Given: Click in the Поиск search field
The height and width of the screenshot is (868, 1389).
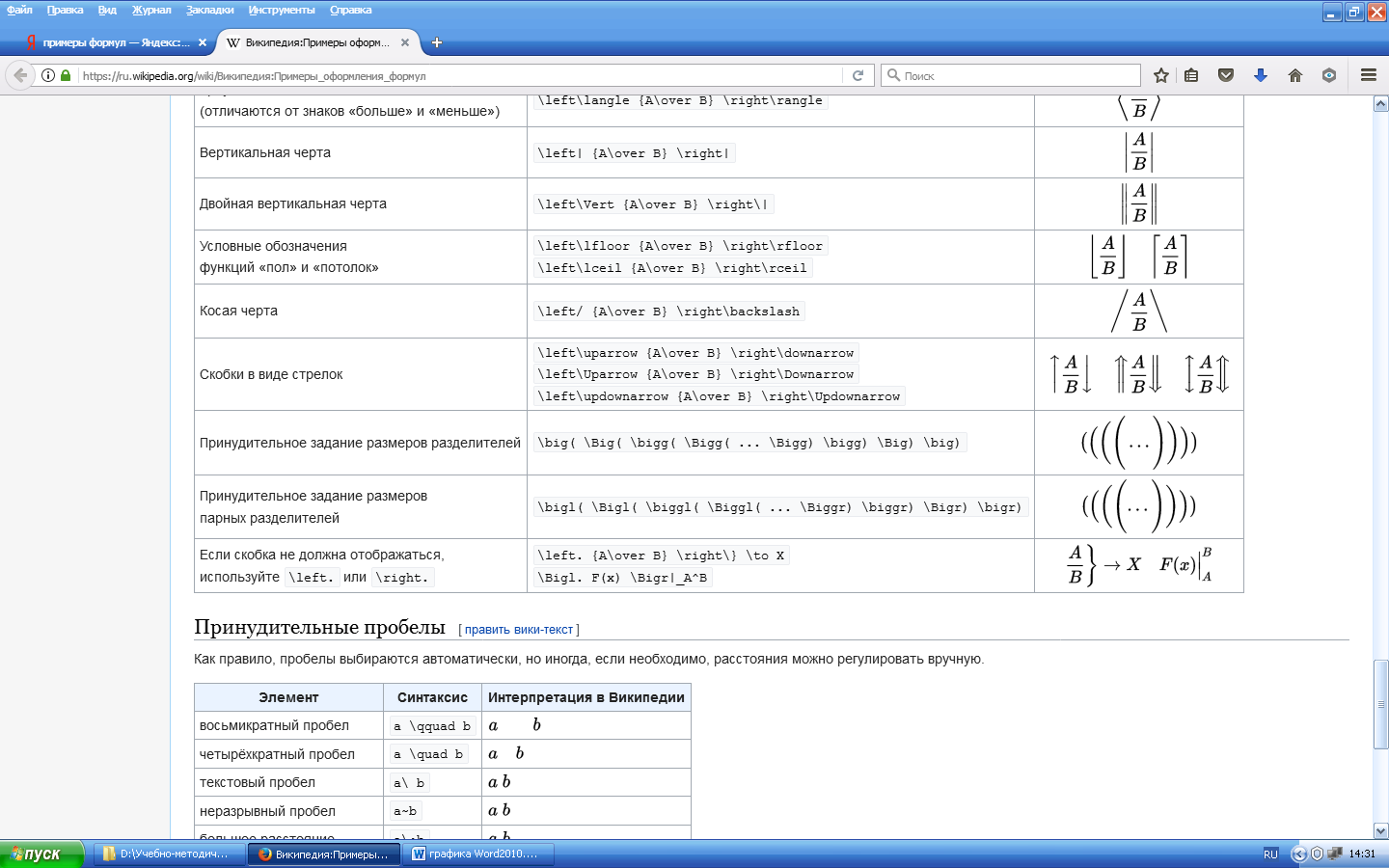Looking at the screenshot, I should point(1011,75).
